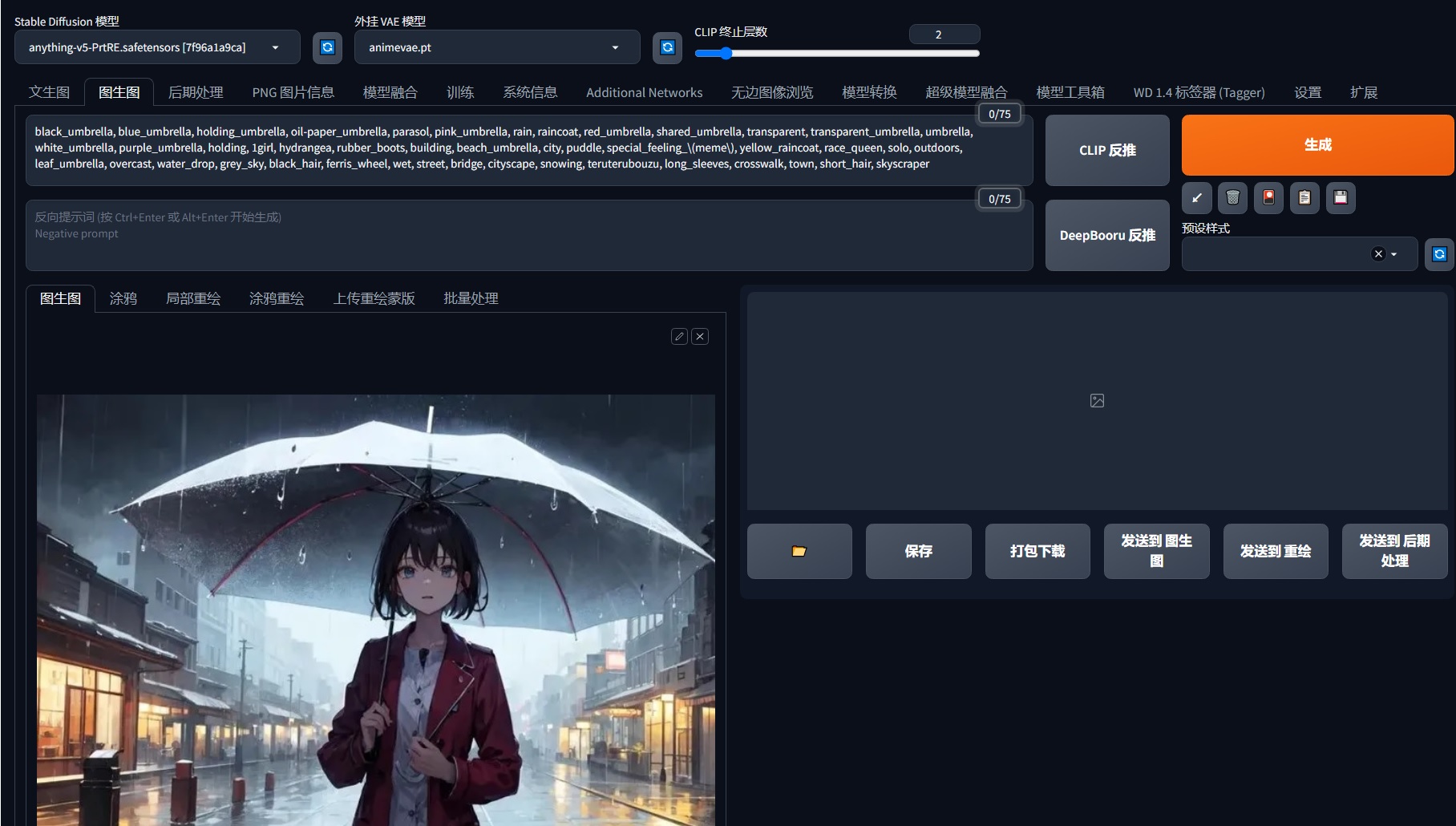Clear the prompt using the trashcan icon
The width and height of the screenshot is (1456, 826).
pyautogui.click(x=1232, y=198)
